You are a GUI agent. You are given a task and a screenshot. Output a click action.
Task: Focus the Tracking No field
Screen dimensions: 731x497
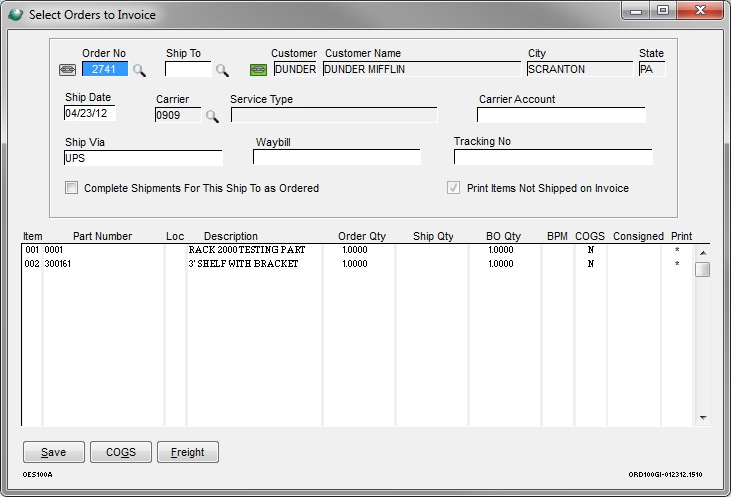[x=553, y=157]
